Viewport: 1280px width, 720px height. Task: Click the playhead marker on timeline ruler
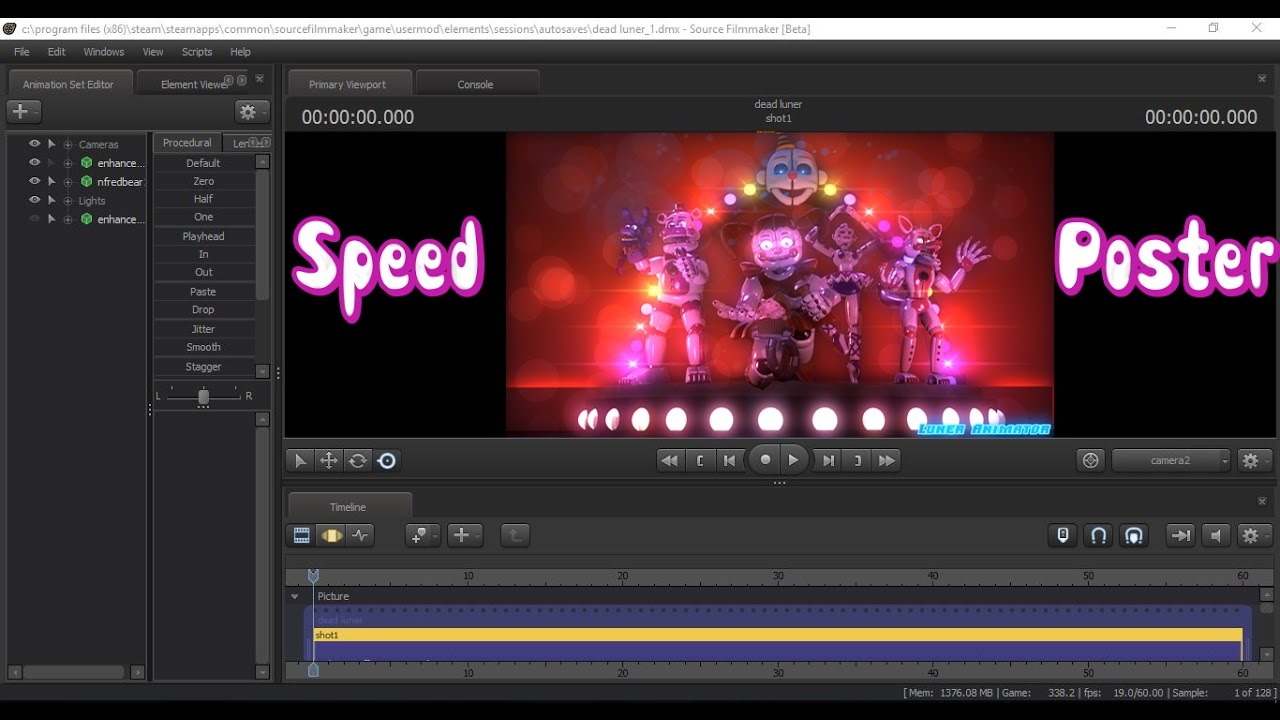click(313, 576)
